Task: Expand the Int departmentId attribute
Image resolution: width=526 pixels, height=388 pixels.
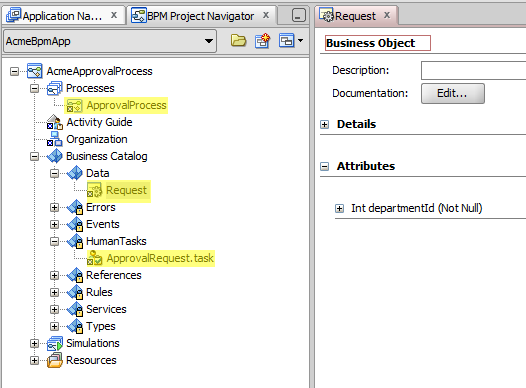Action: tap(339, 209)
